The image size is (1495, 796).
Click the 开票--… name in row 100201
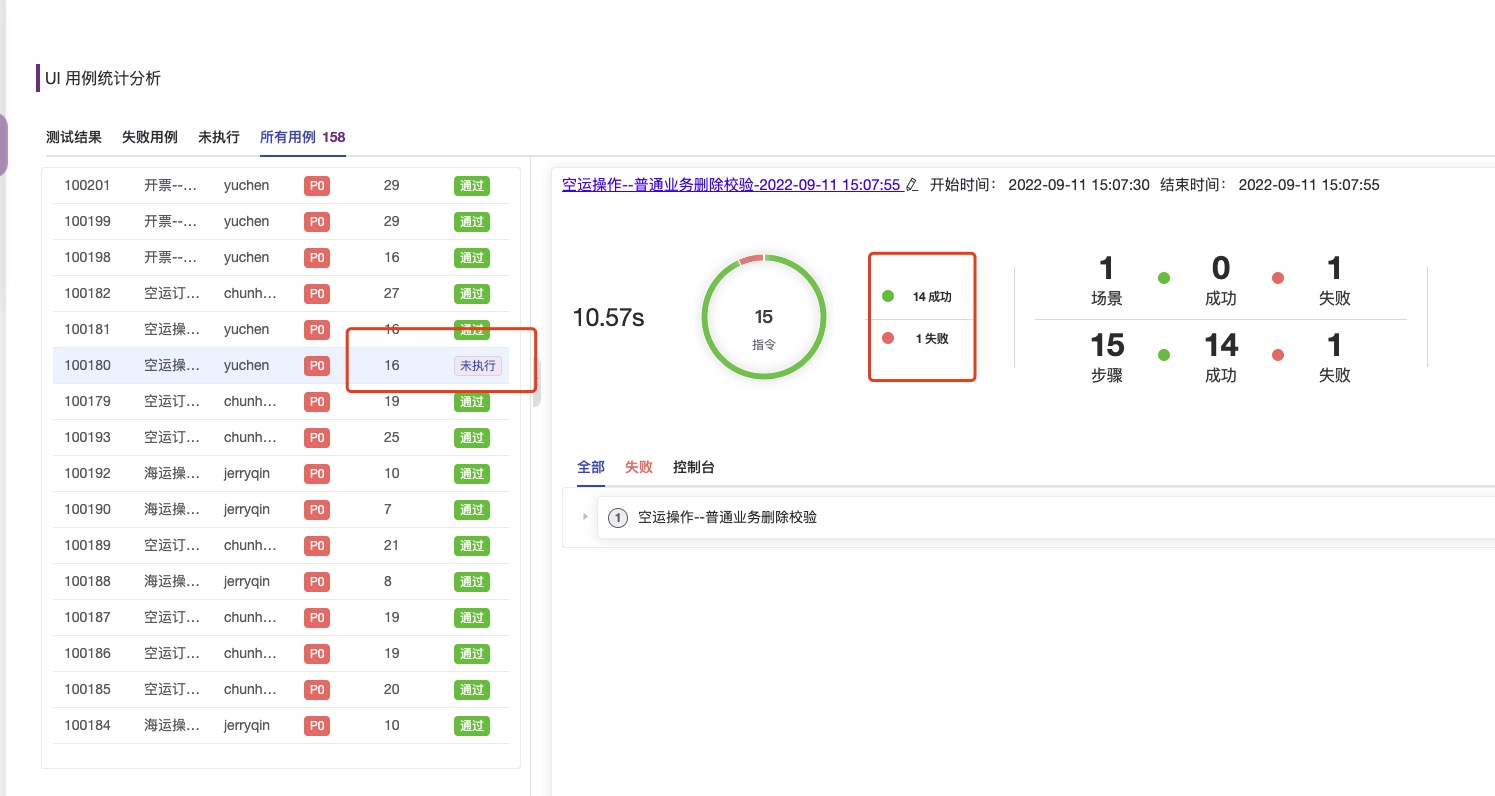170,186
